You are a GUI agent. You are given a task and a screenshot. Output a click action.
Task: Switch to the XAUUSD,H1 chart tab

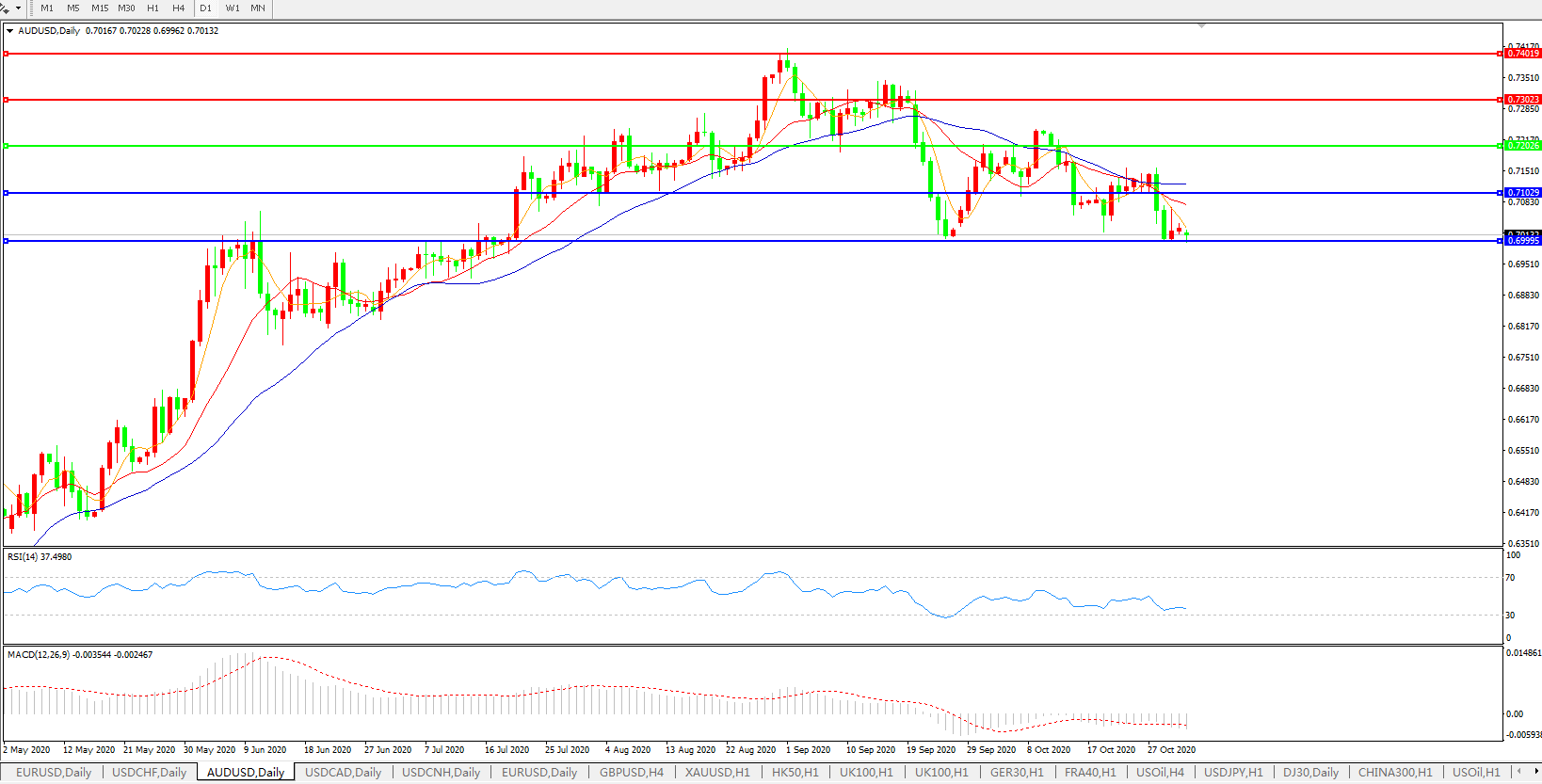pyautogui.click(x=717, y=773)
